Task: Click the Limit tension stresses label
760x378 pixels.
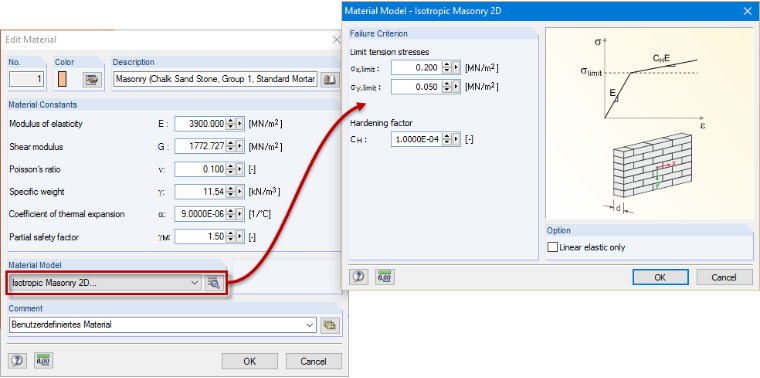Action: click(x=390, y=52)
